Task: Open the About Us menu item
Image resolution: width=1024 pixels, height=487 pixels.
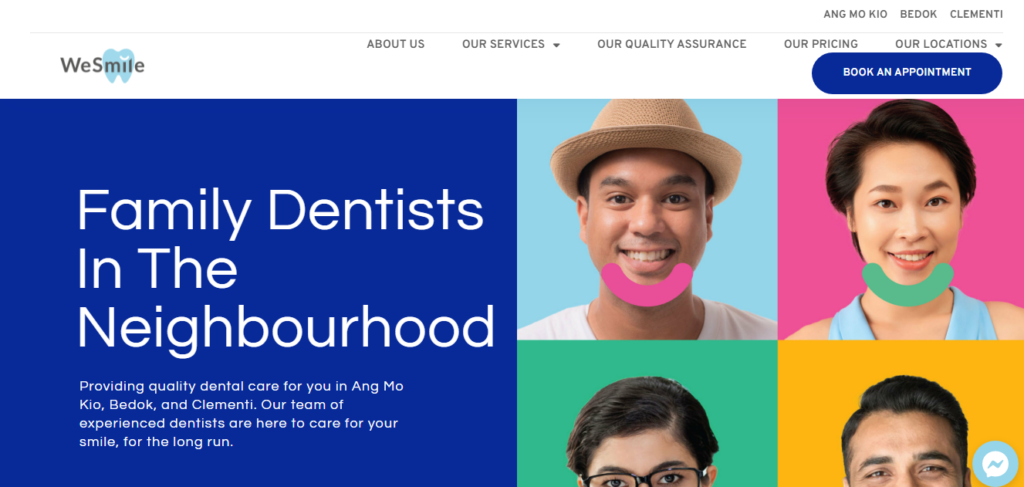Action: [396, 44]
